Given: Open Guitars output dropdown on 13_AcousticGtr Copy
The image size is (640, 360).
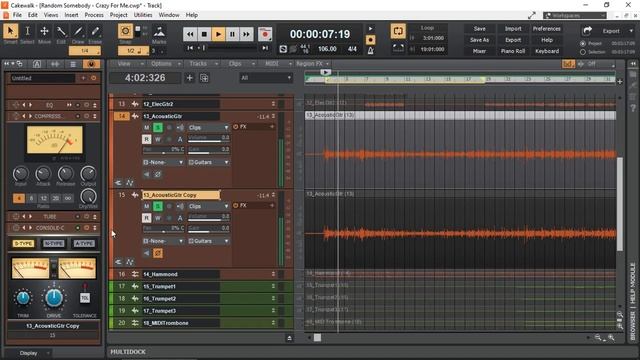Looking at the screenshot, I should pos(208,241).
